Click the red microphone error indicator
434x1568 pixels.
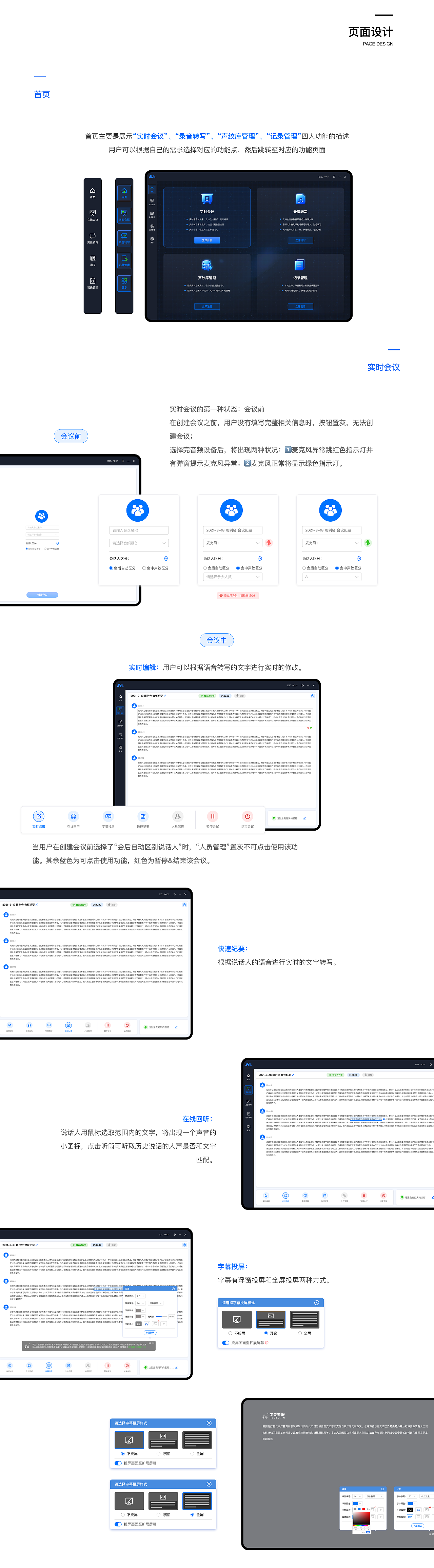pos(269,542)
